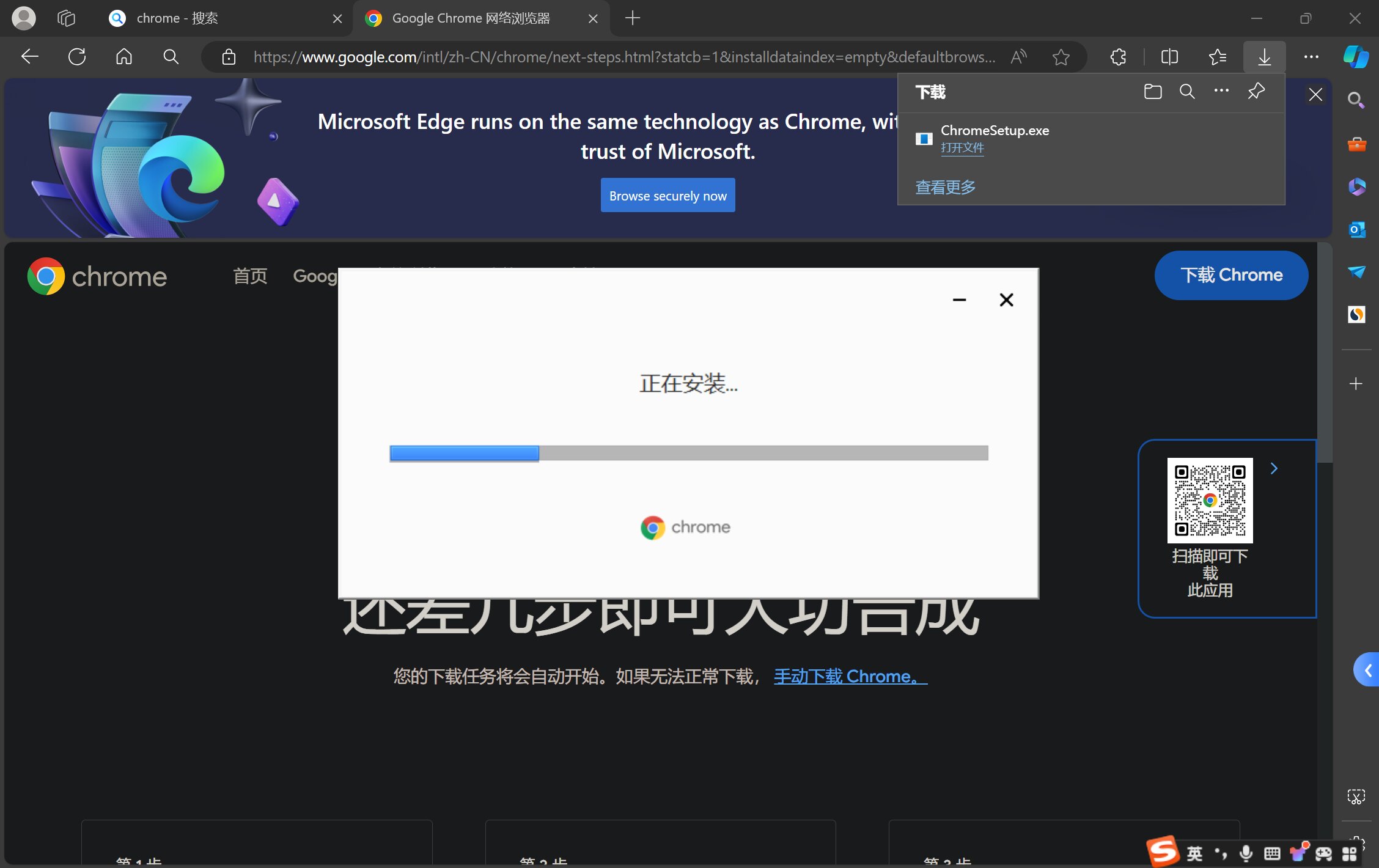
Task: Toggle the downloads toolbar button
Action: pyautogui.click(x=1264, y=57)
